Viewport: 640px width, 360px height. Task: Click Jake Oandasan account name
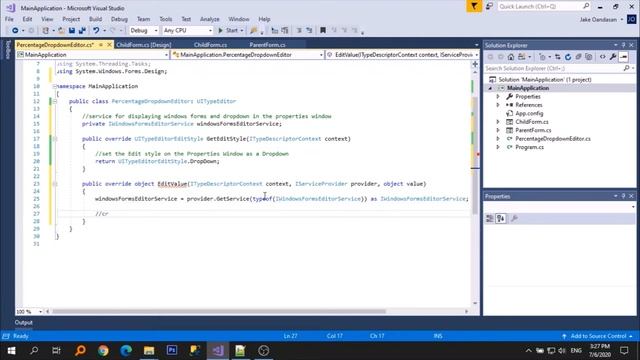pos(598,20)
